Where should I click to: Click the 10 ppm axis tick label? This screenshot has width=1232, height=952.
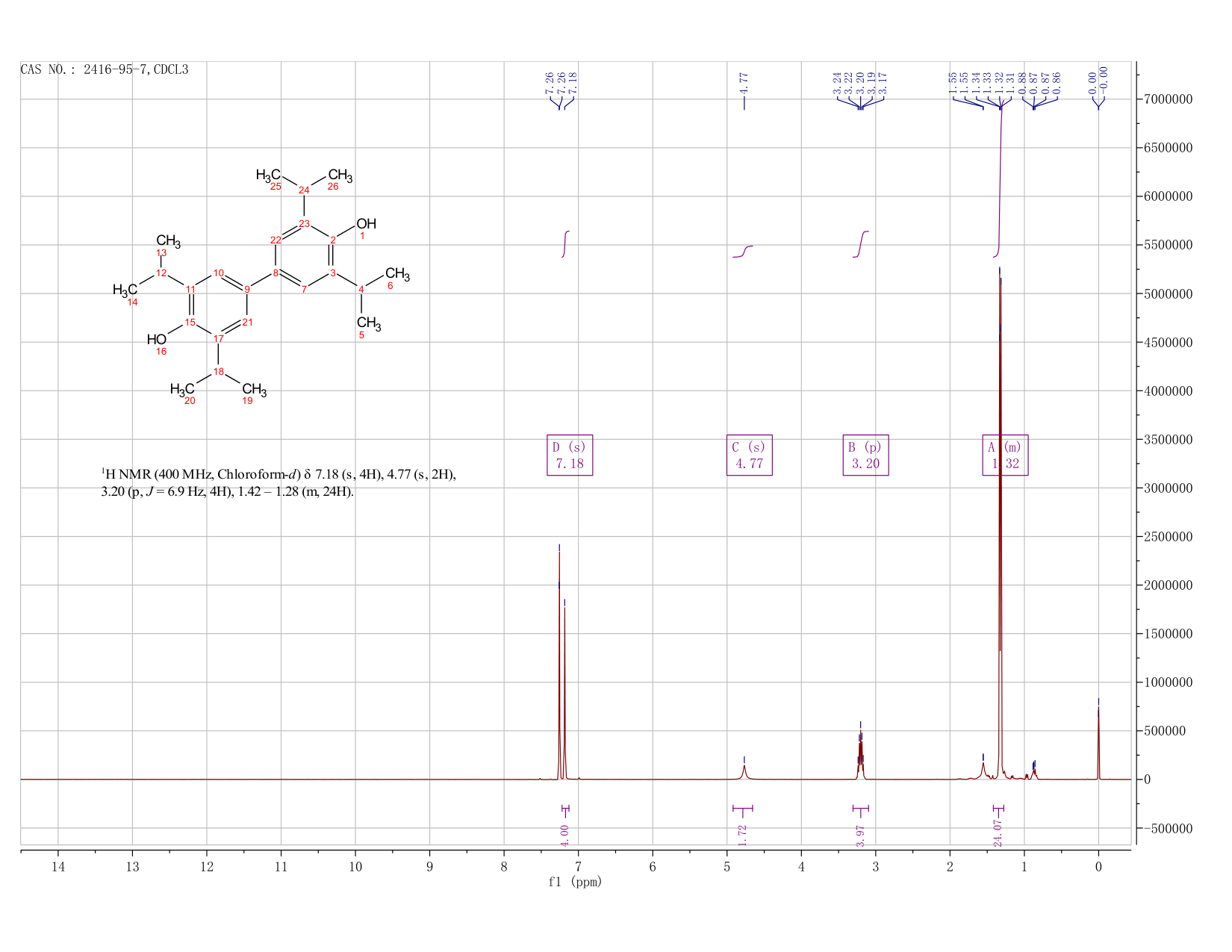(x=355, y=867)
